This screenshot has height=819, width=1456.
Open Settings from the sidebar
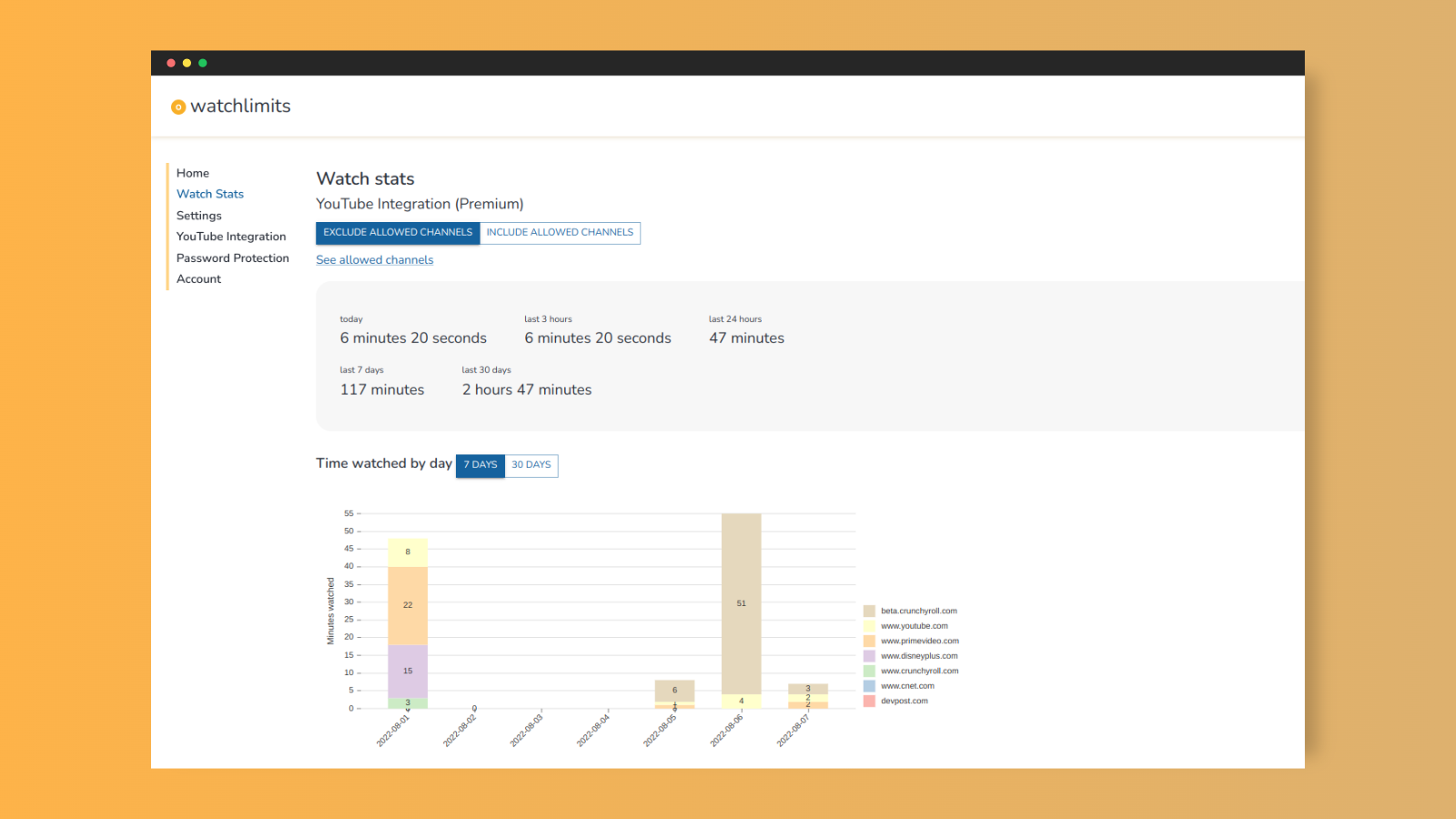(x=199, y=216)
